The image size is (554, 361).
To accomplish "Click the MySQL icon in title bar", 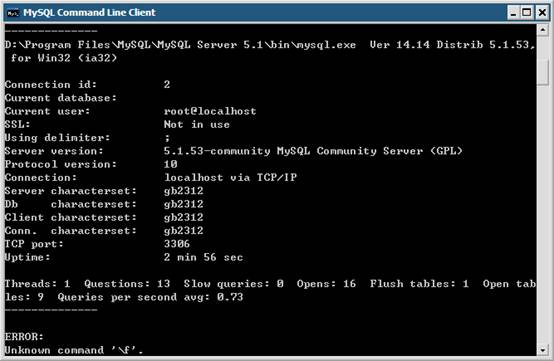I will [x=13, y=13].
